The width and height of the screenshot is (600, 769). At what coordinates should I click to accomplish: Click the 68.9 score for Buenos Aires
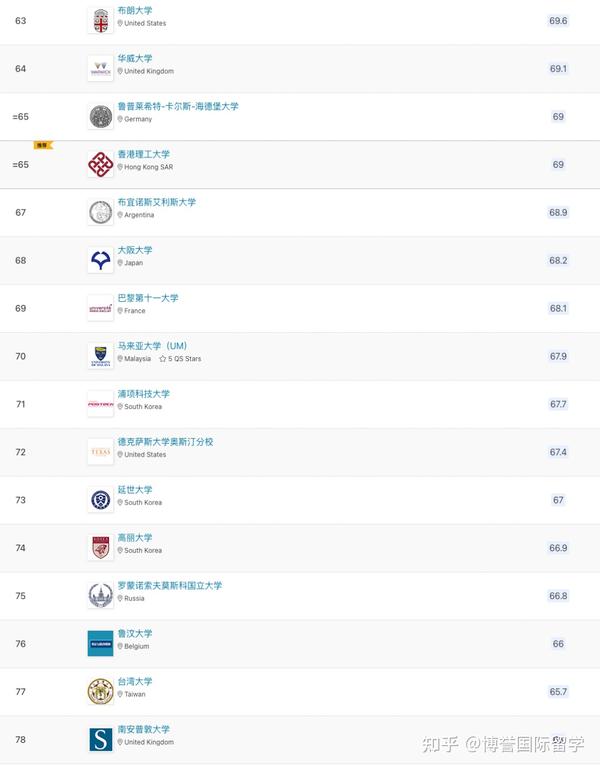[x=558, y=213]
